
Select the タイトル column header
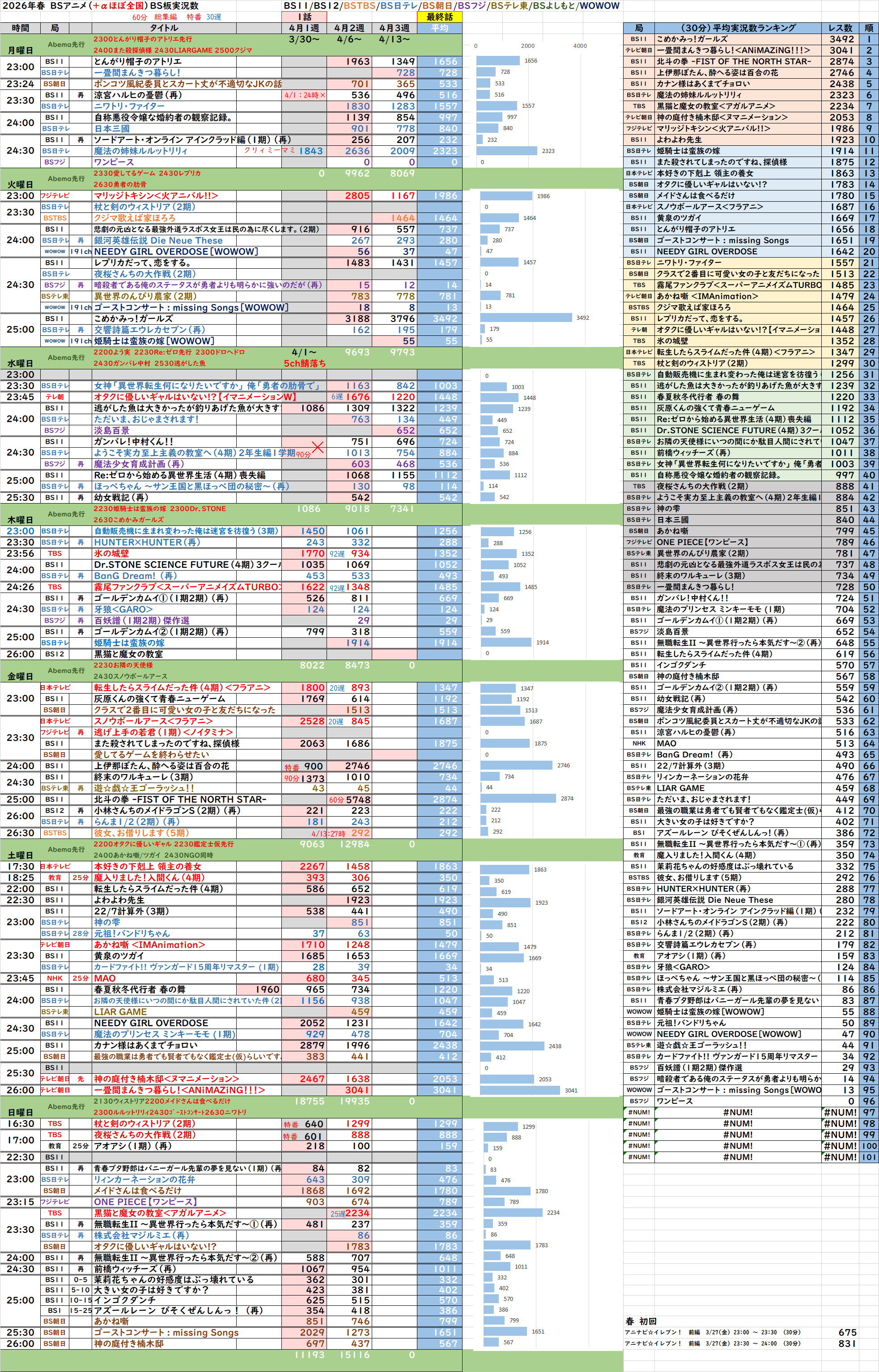[x=164, y=28]
